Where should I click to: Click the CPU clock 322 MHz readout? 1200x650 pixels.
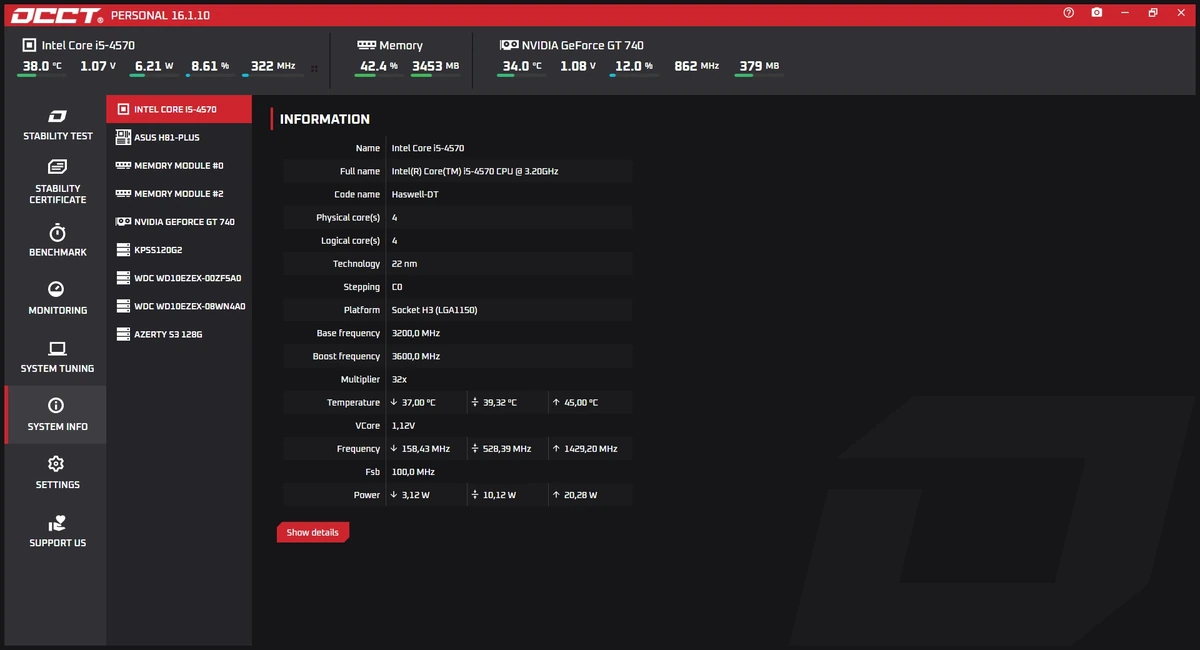pyautogui.click(x=273, y=66)
